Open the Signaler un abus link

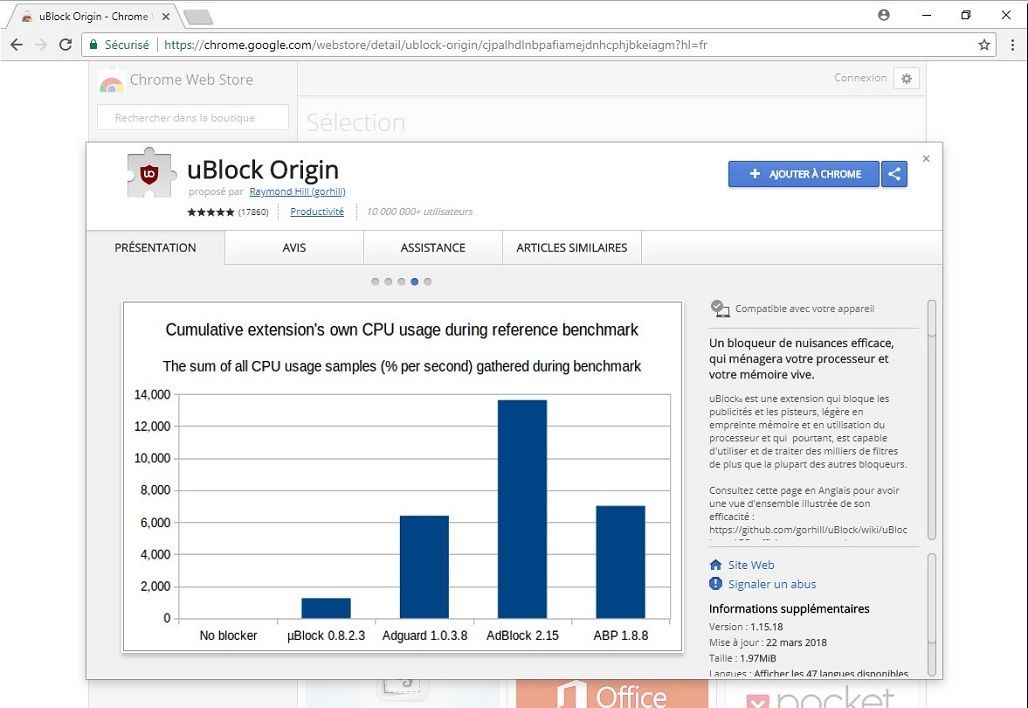(x=771, y=584)
